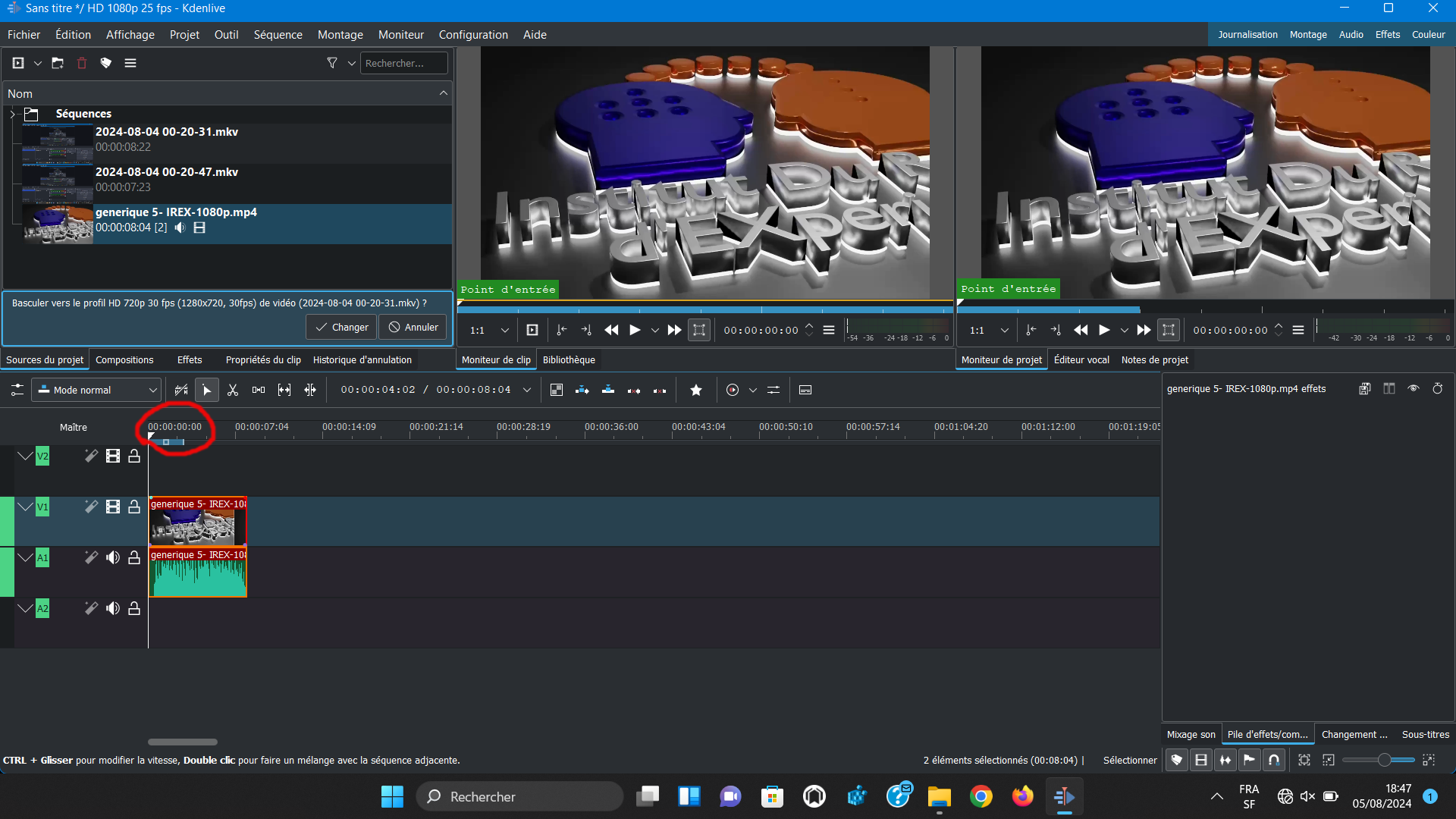1456x819 pixels.
Task: Mute audio track A2
Action: tap(113, 608)
